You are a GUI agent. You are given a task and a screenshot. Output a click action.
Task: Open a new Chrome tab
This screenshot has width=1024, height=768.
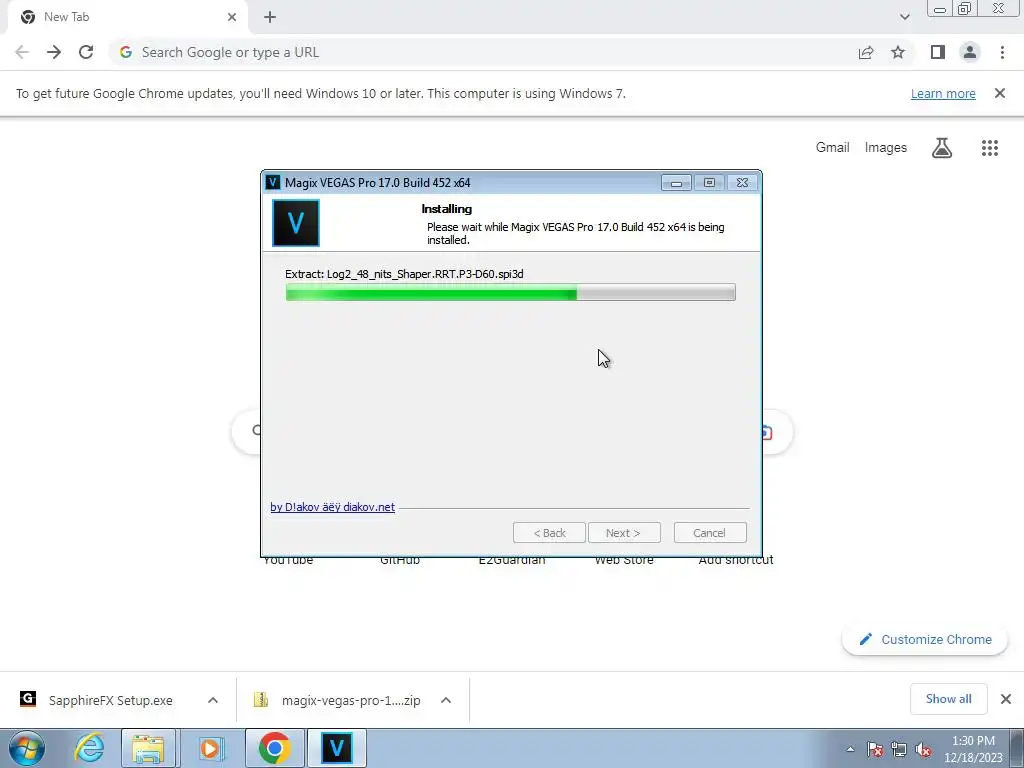coord(270,17)
